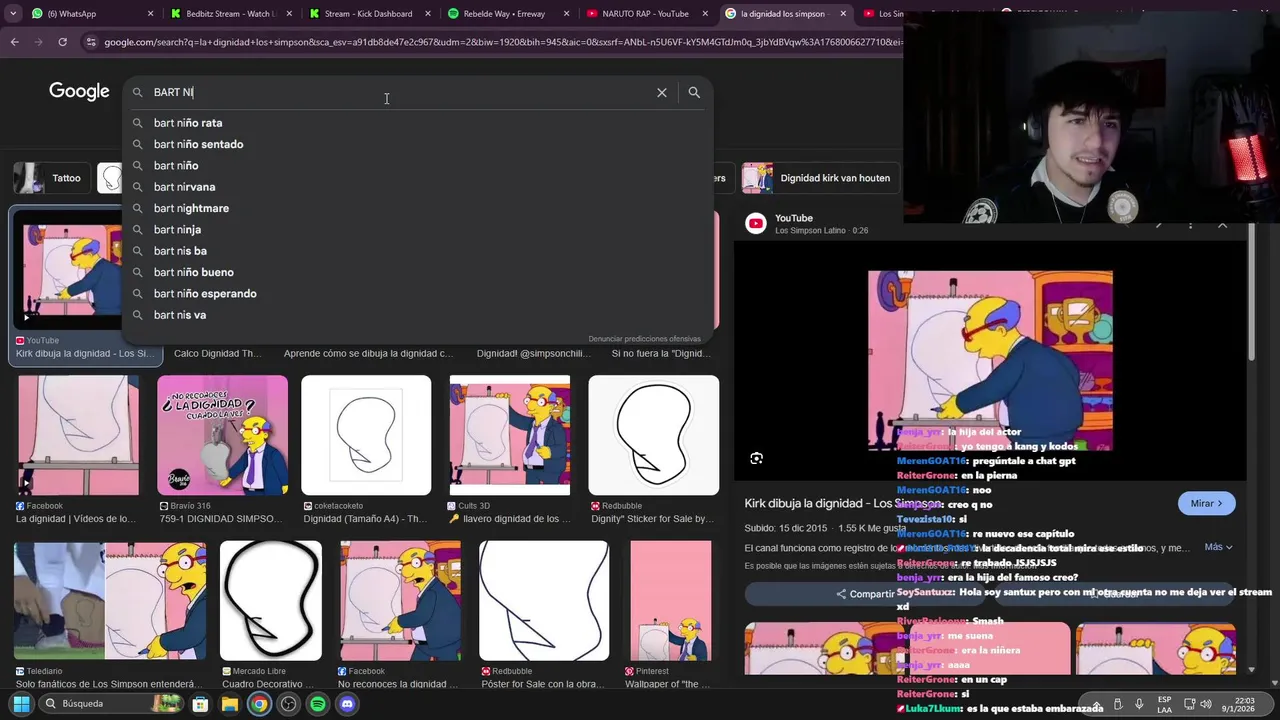Open Discord from taskbar
The width and height of the screenshot is (1280, 720).
coord(347,704)
